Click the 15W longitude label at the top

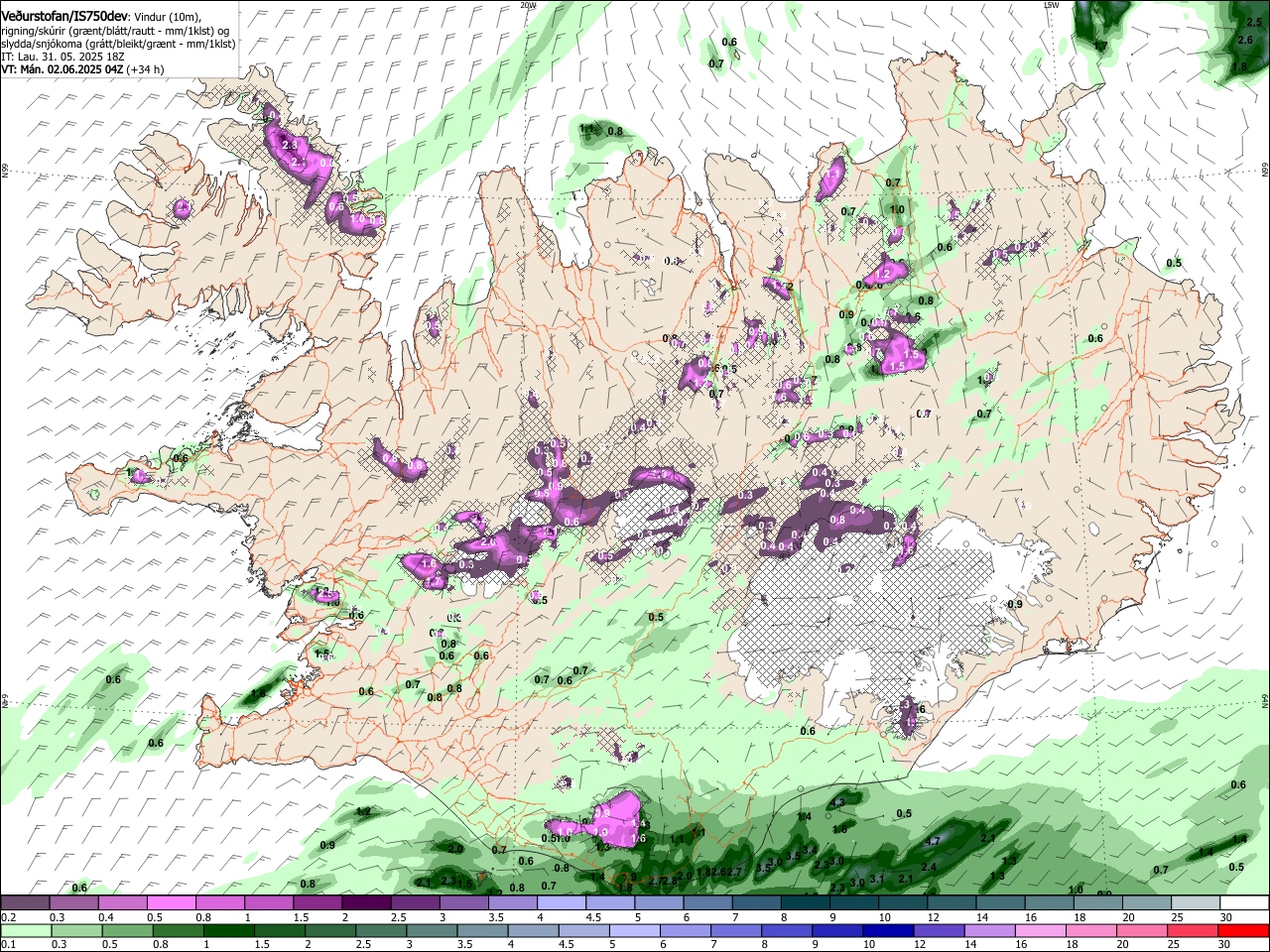click(1052, 5)
